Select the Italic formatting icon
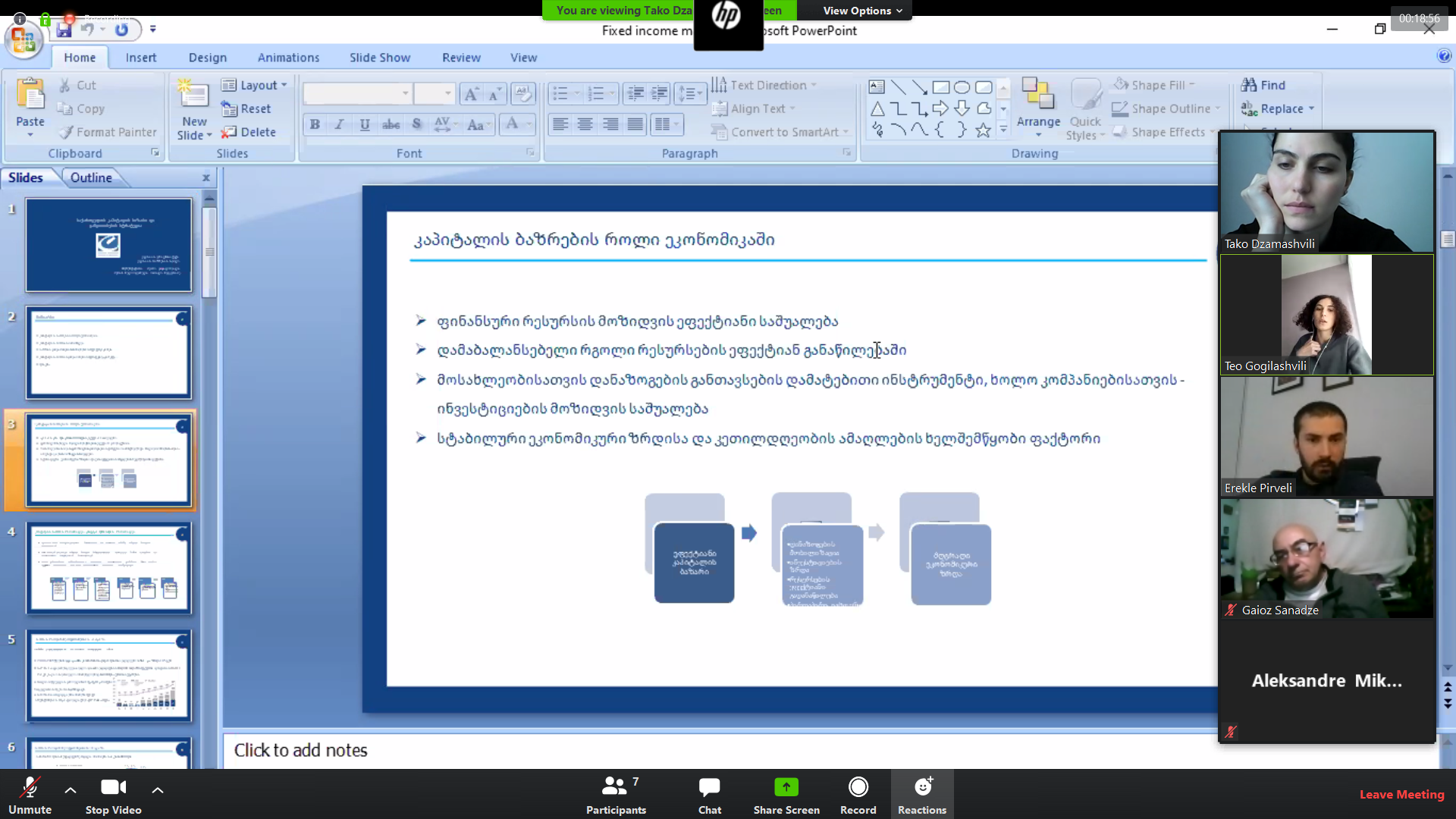Viewport: 1456px width, 819px height. (x=340, y=124)
